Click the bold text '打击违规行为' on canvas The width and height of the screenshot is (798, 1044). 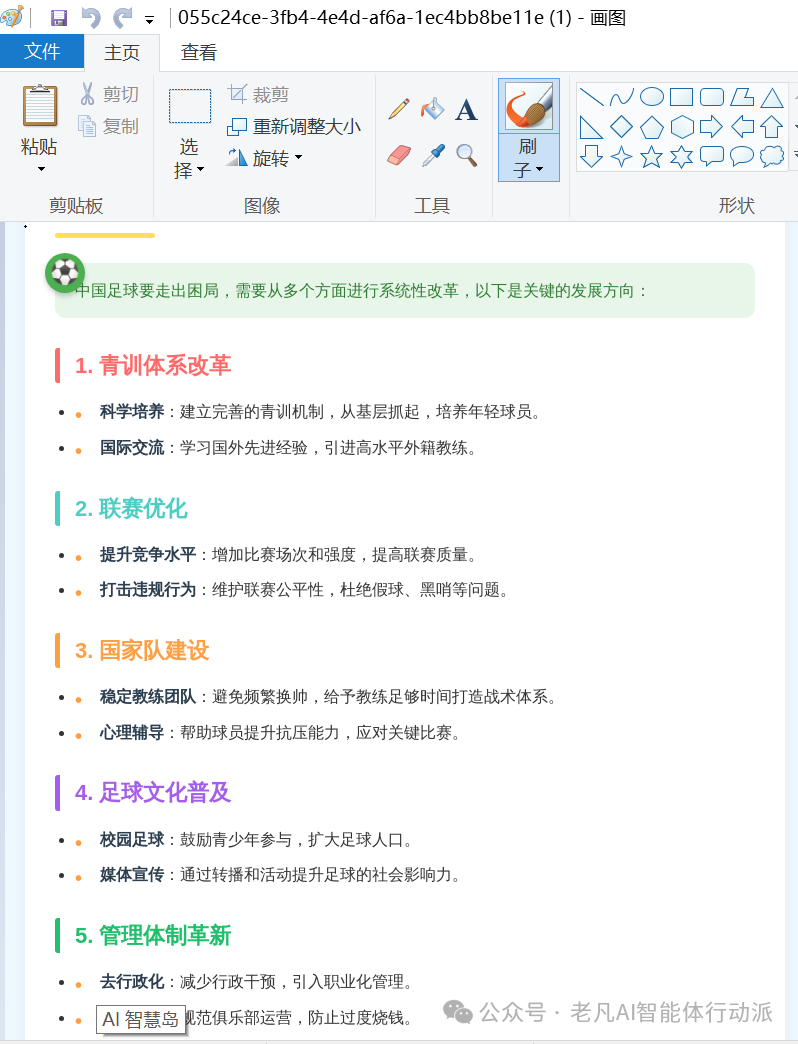point(148,590)
